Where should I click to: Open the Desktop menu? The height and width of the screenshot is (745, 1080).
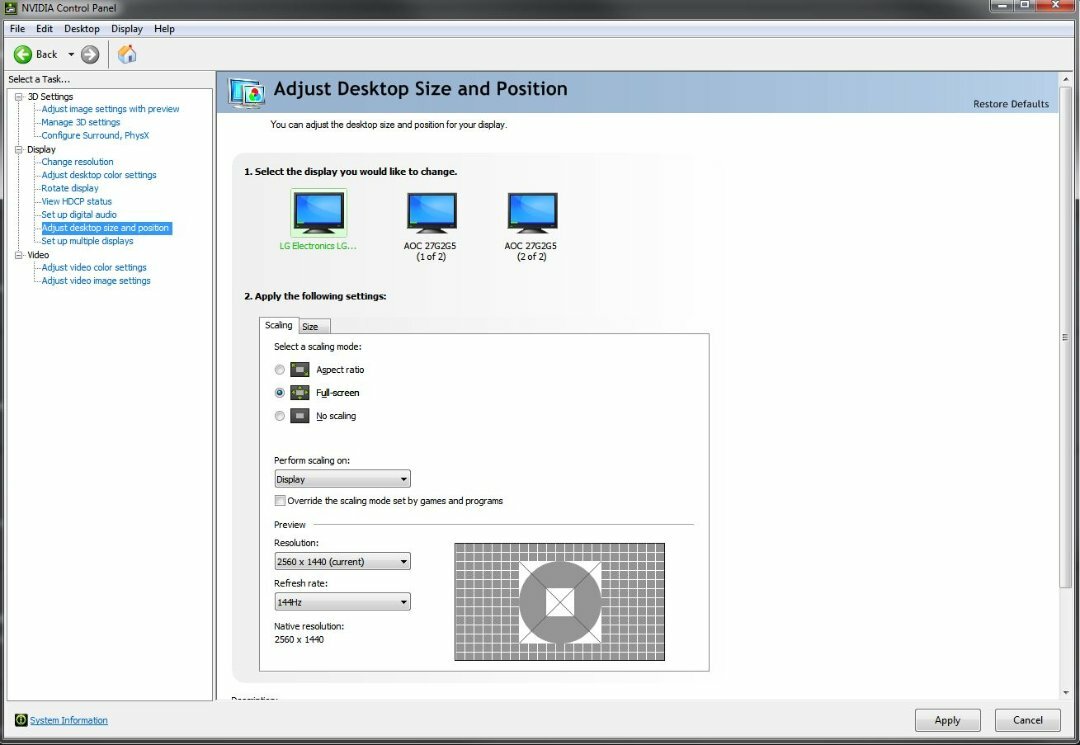coord(81,28)
